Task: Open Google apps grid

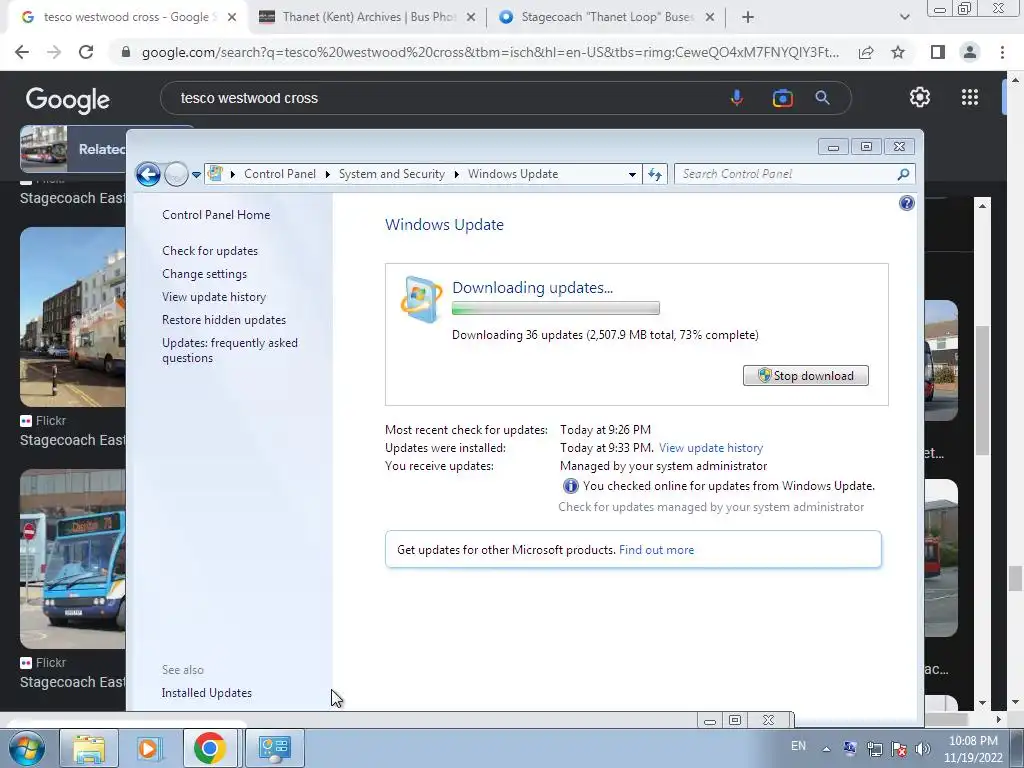Action: (970, 97)
